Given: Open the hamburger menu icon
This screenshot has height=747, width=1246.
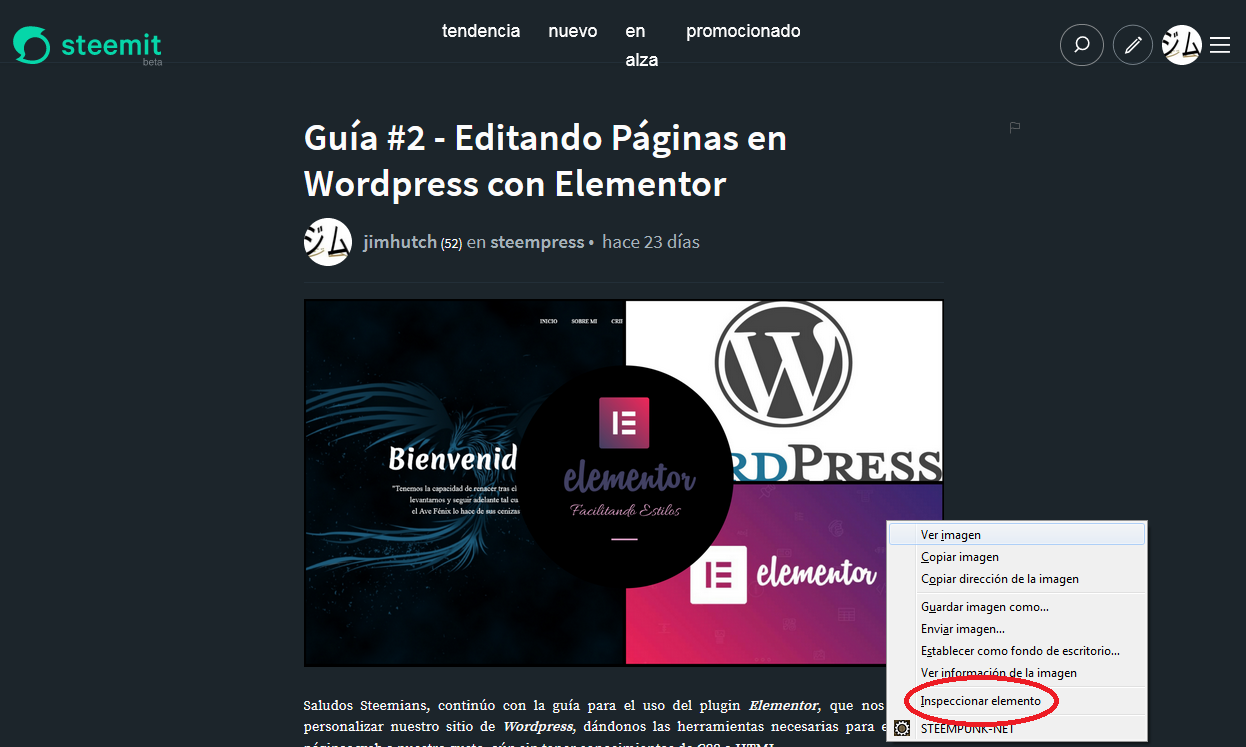Looking at the screenshot, I should pos(1220,45).
